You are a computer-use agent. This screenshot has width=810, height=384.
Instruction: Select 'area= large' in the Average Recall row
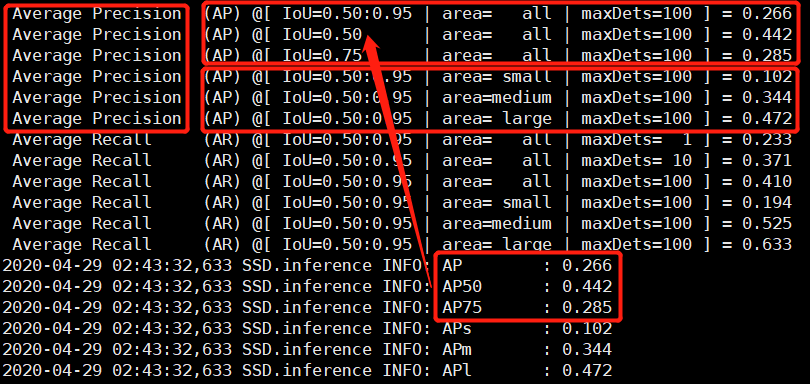[497, 244]
